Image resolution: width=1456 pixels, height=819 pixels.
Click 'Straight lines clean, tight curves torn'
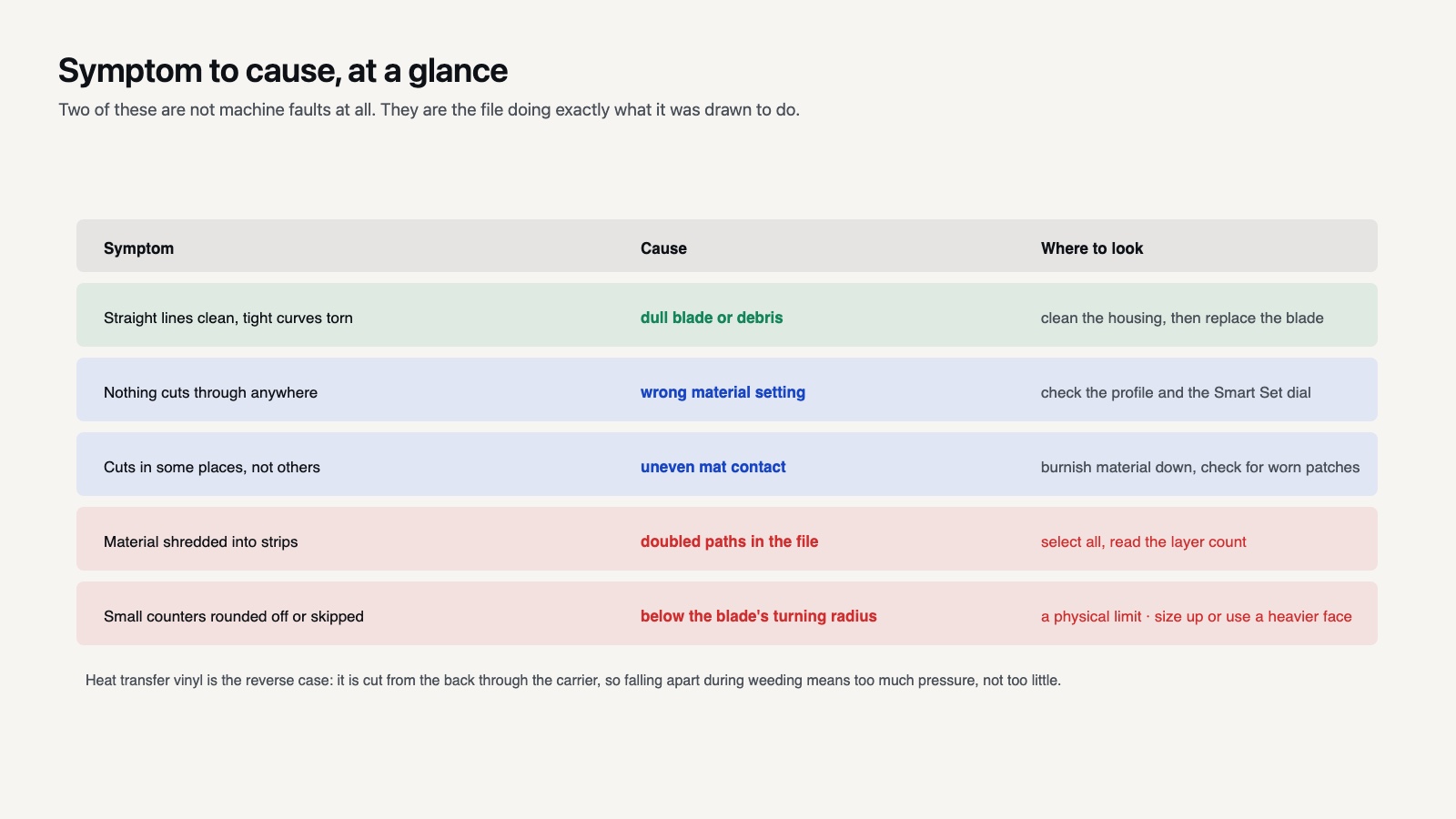[228, 318]
